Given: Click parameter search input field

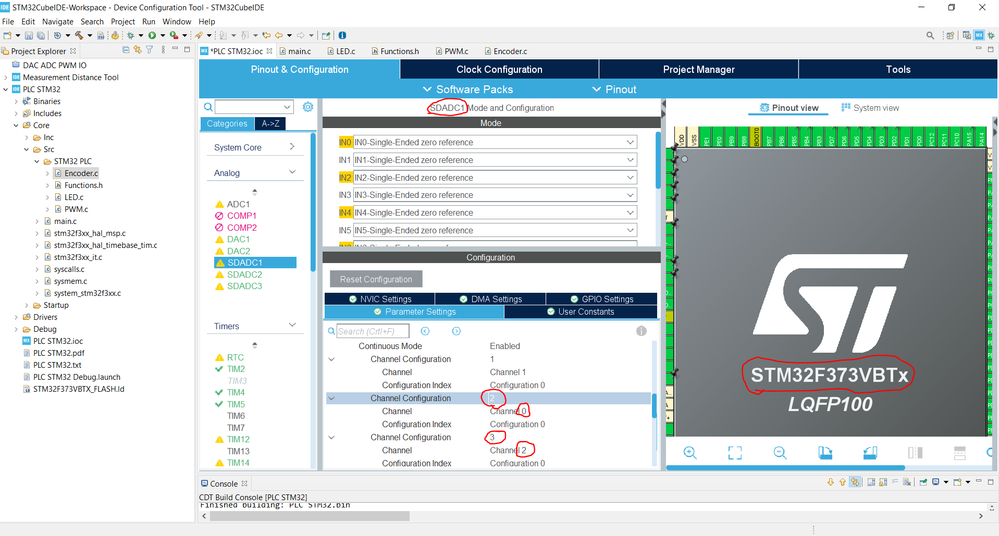Looking at the screenshot, I should [x=373, y=331].
